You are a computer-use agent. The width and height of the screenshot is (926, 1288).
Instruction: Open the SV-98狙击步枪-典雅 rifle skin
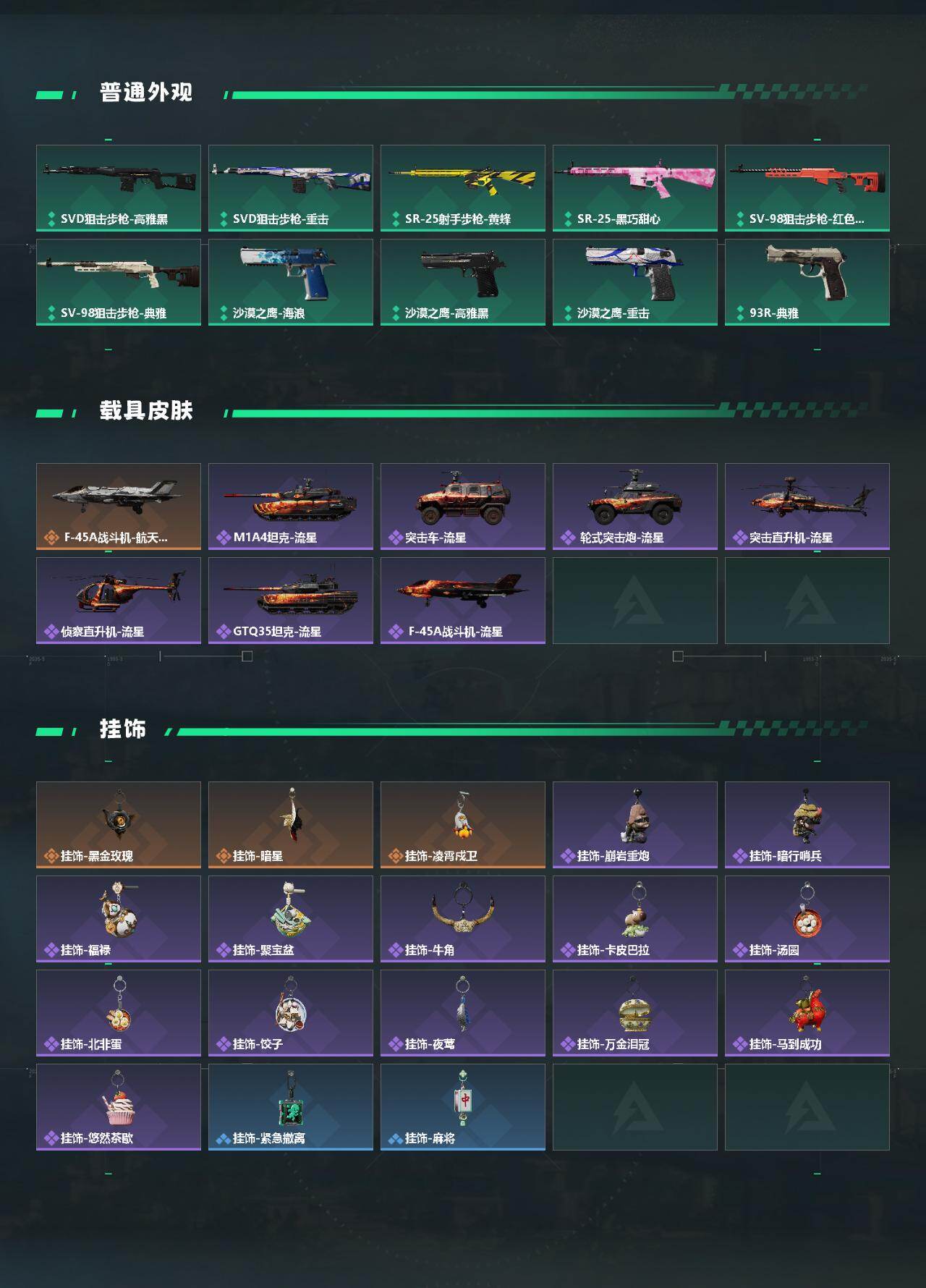coord(119,282)
